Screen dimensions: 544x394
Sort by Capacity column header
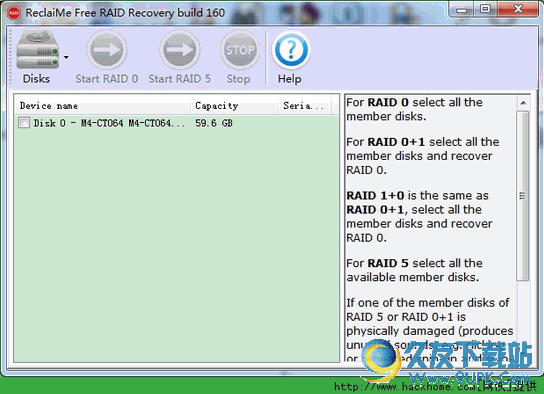coord(235,105)
